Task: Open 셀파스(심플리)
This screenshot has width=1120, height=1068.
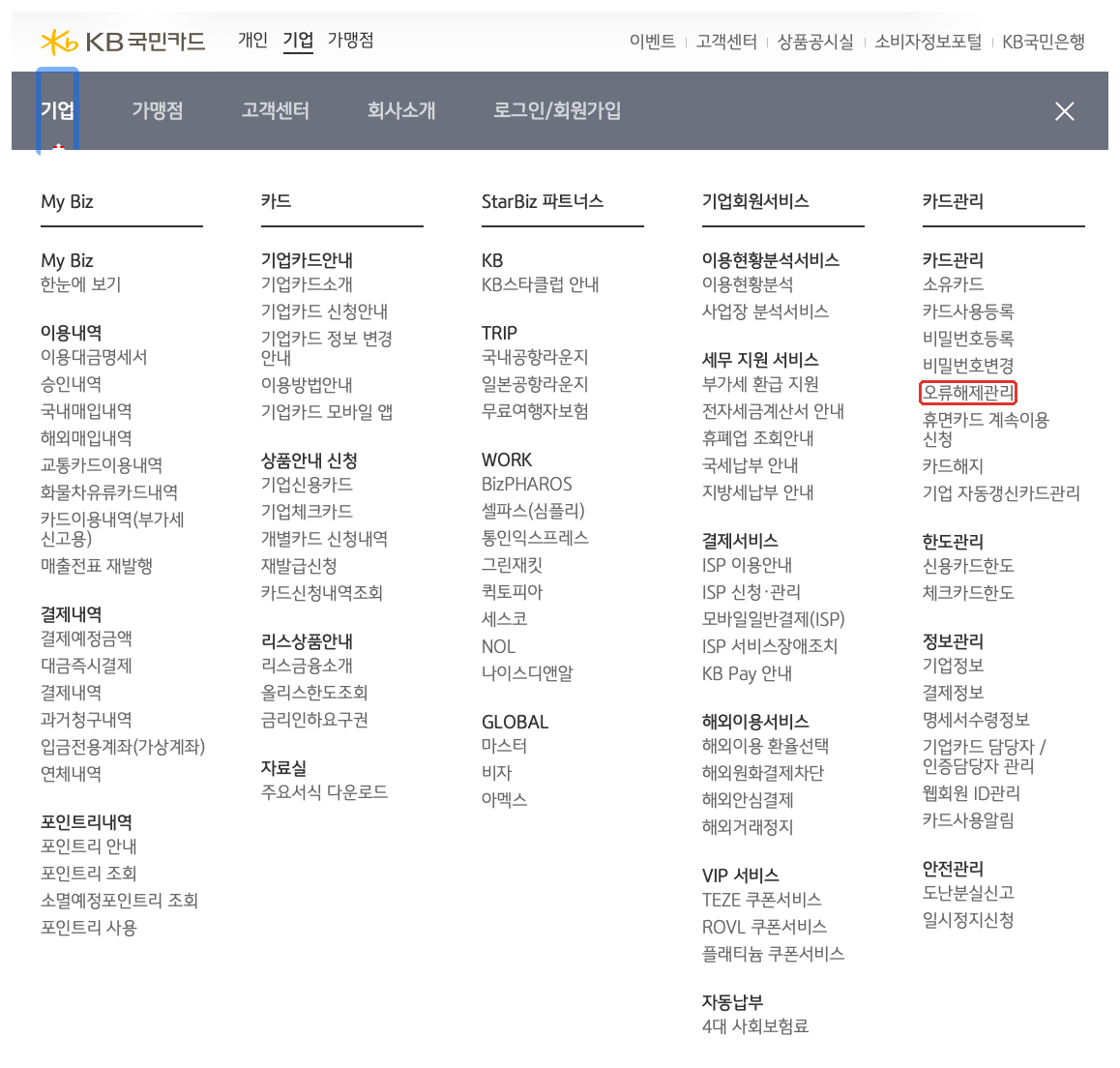Action: point(533,512)
